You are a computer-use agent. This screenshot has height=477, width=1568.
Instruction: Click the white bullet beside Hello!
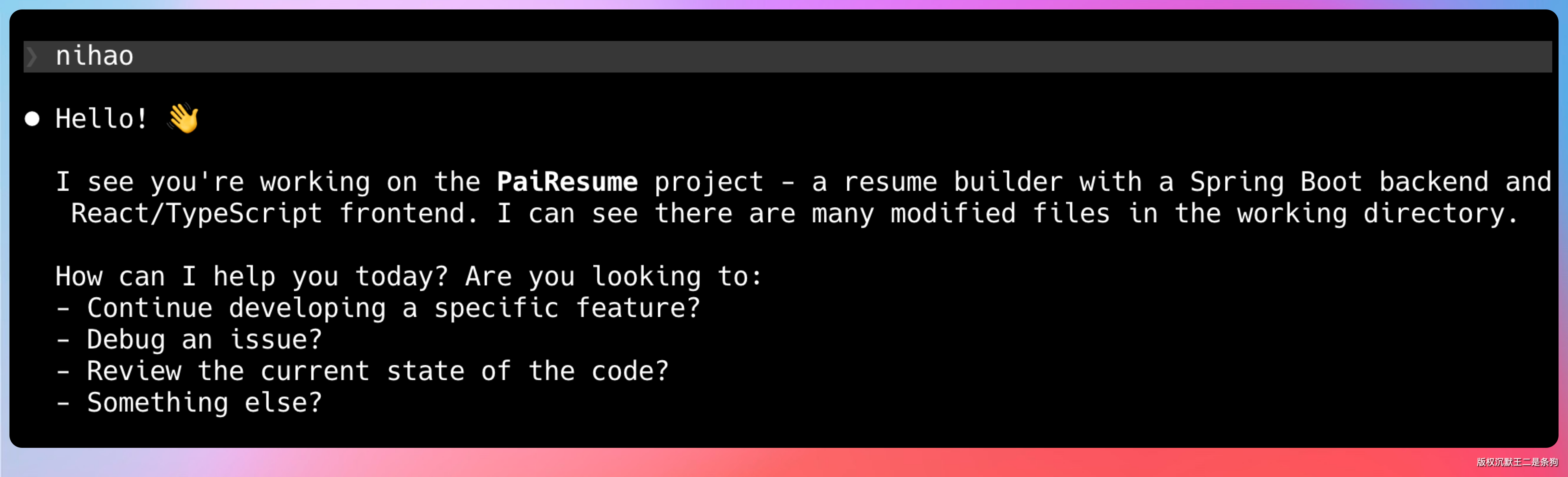[32, 119]
